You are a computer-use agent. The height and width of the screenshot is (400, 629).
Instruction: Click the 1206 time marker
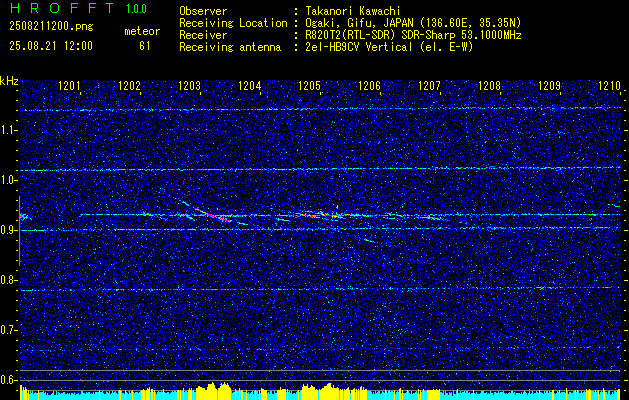pyautogui.click(x=369, y=85)
